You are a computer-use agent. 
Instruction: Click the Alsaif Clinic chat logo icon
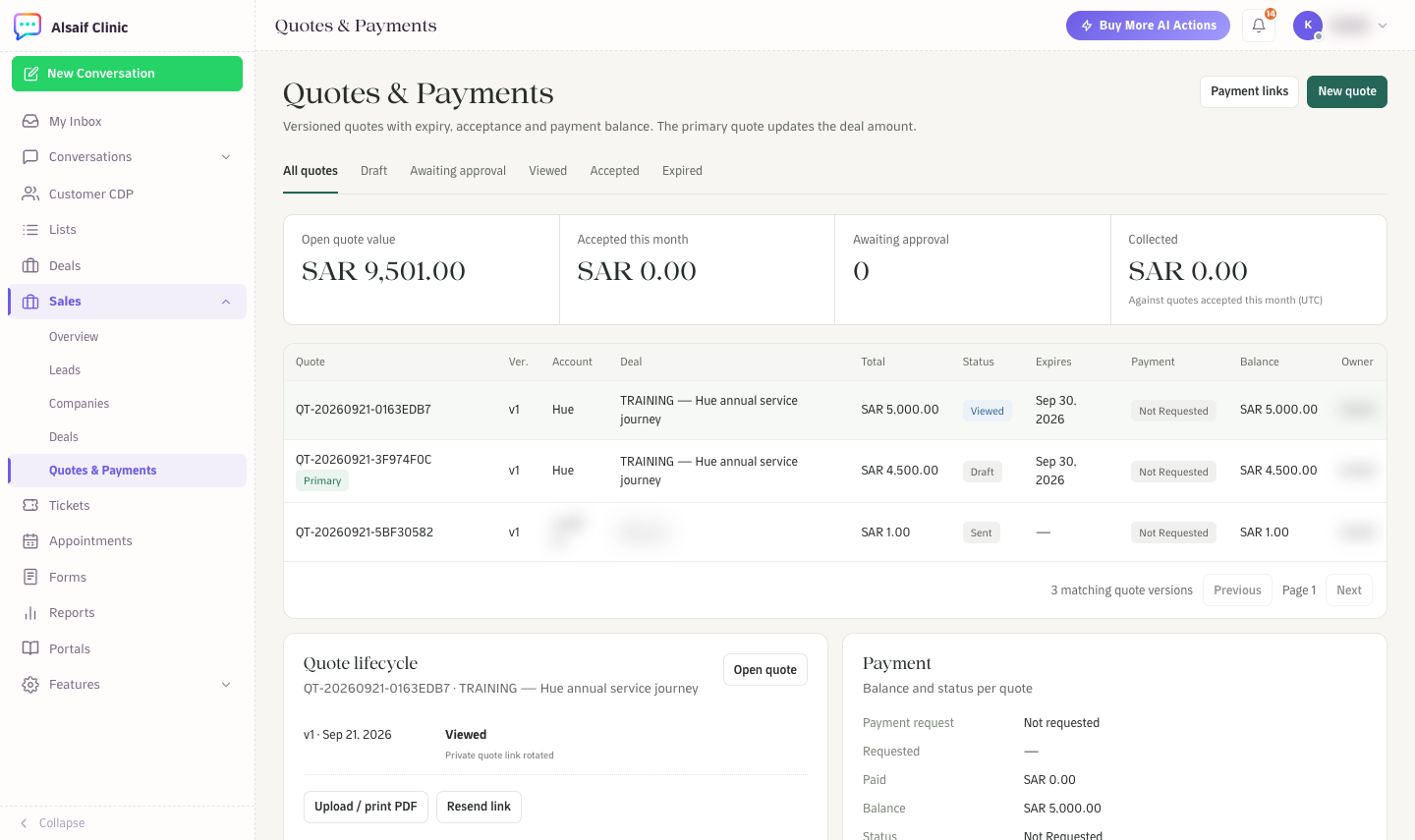point(28,27)
